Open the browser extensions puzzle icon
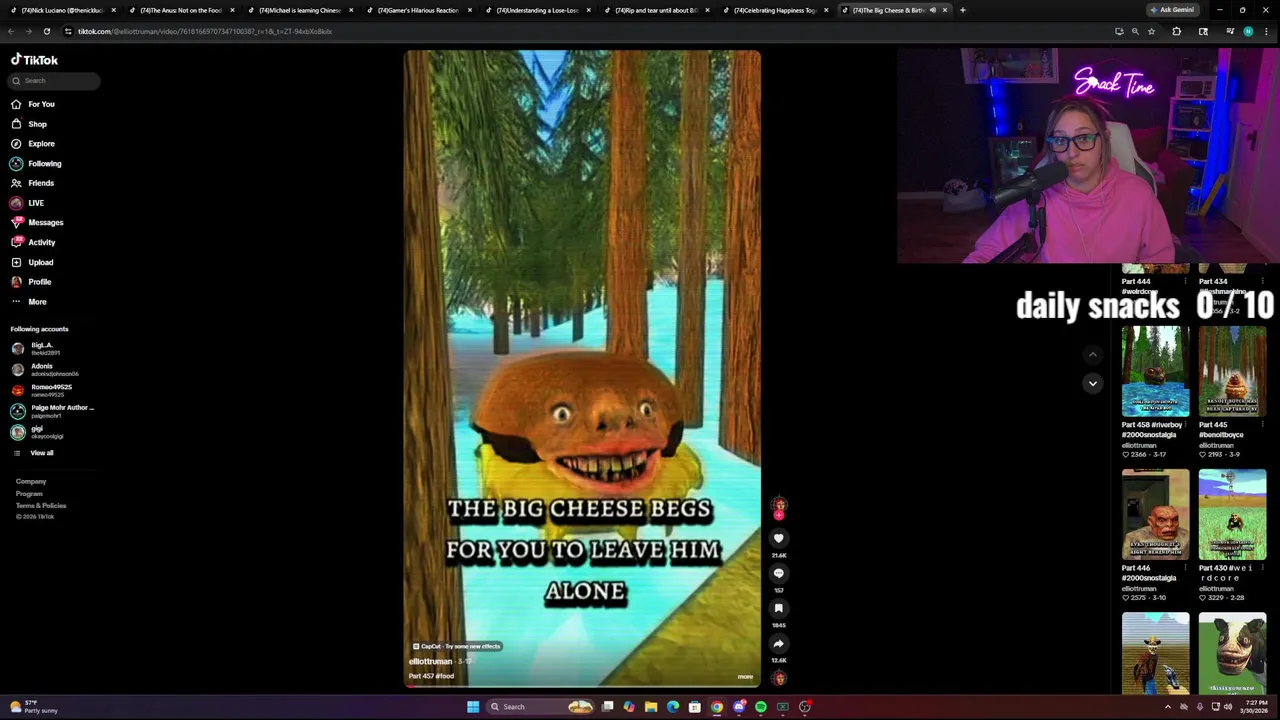This screenshot has height=720, width=1280. 1177,31
